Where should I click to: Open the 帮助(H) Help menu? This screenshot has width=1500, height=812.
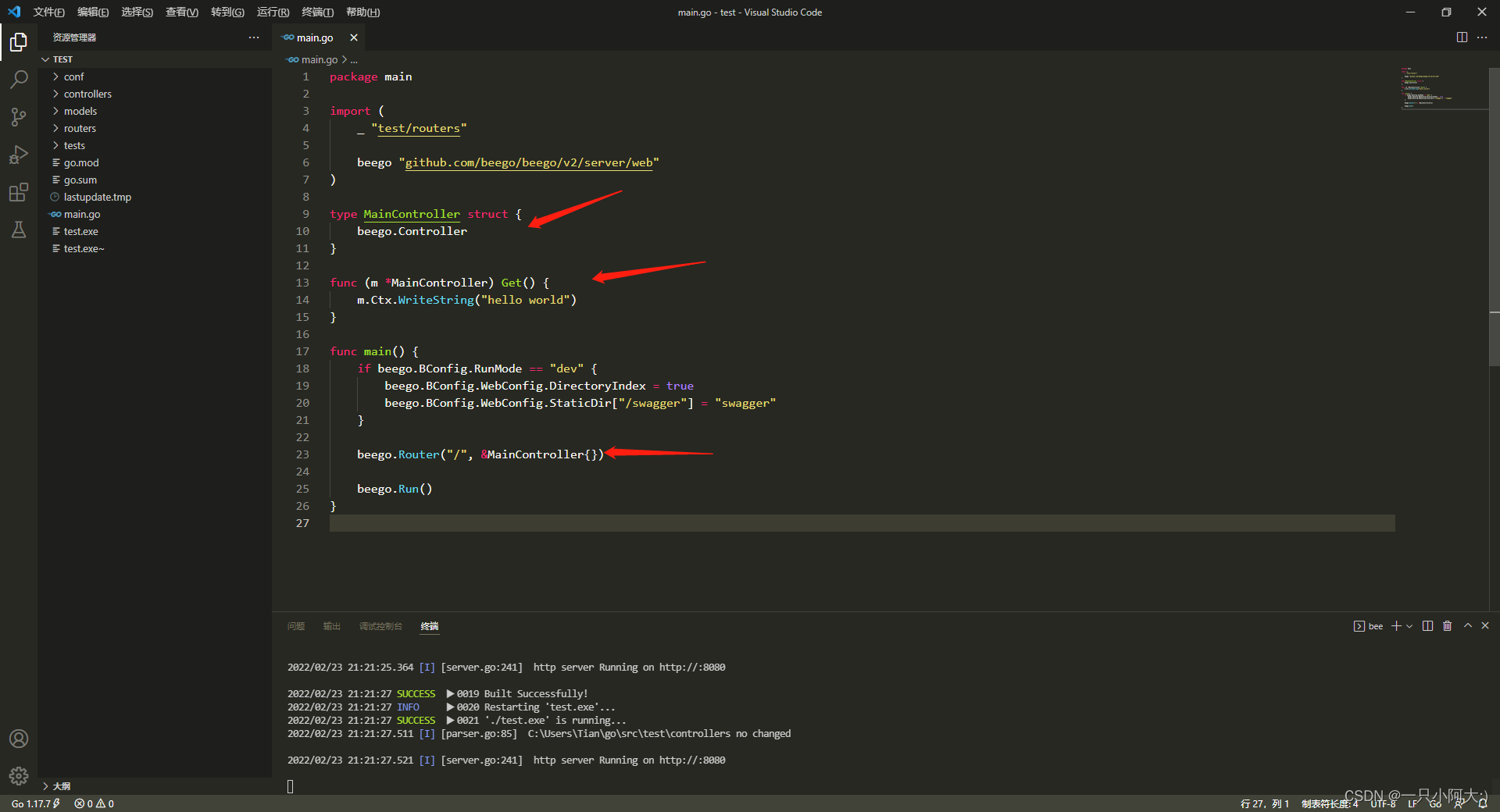tap(362, 12)
